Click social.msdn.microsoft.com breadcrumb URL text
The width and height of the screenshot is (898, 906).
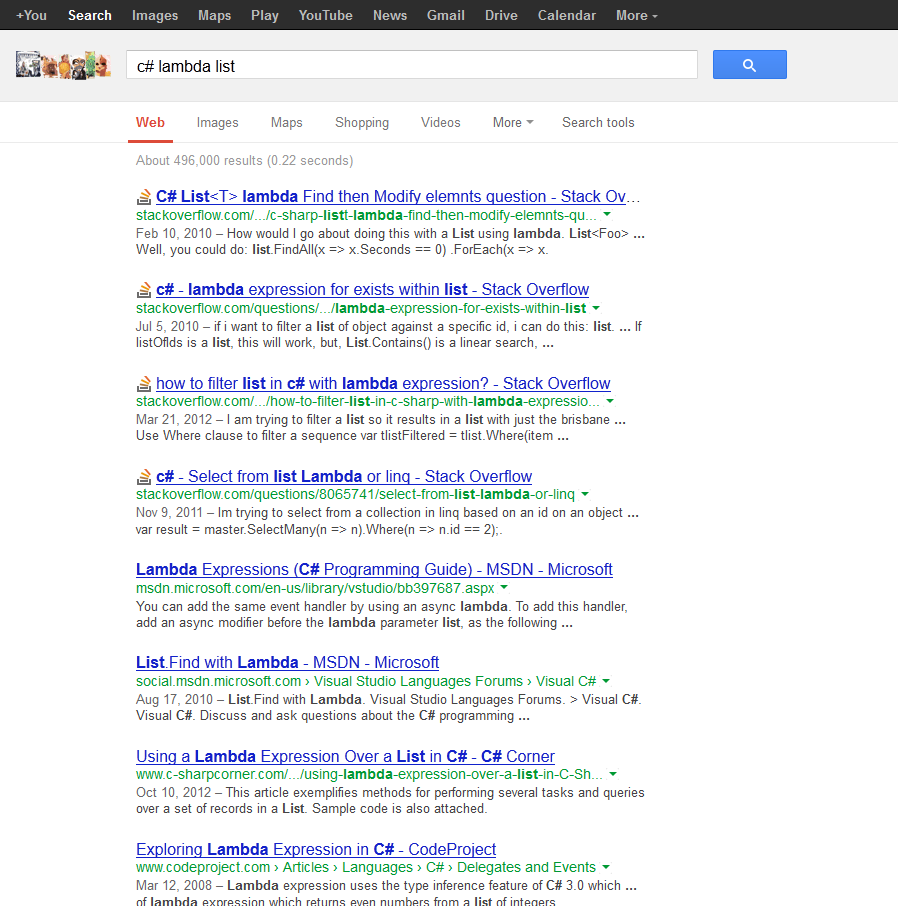tap(366, 681)
